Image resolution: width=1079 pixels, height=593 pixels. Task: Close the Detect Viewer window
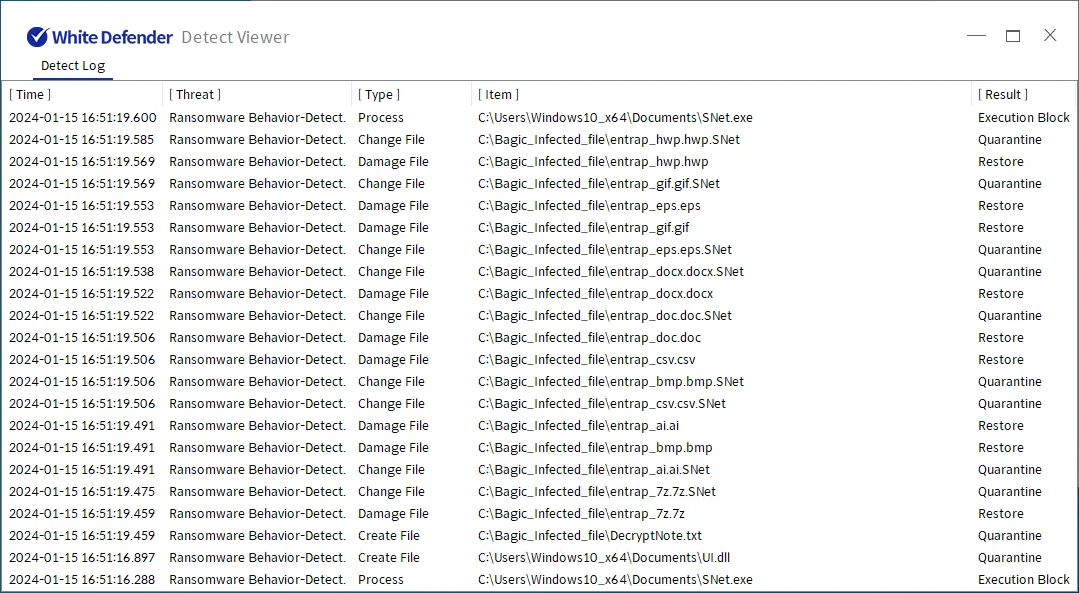point(1050,36)
